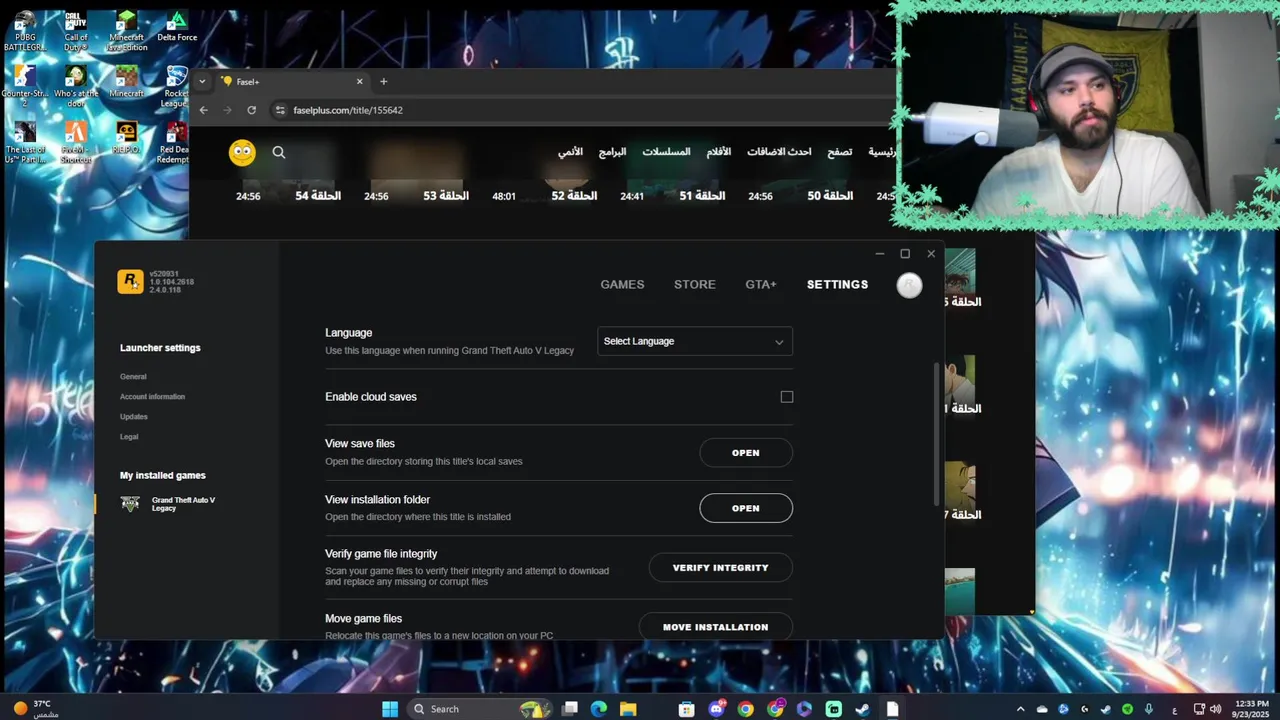This screenshot has height=720, width=1280.
Task: Open episode الحلقة 53 on Fasel
Action: [x=446, y=196]
